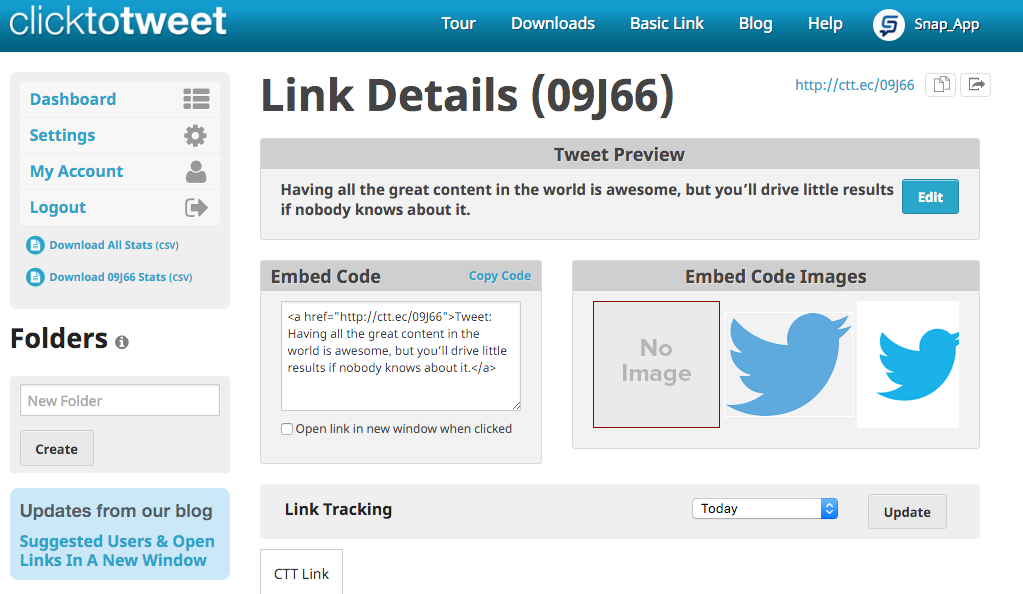Click the Snap_App username
The image size is (1023, 594).
pyautogui.click(x=947, y=25)
